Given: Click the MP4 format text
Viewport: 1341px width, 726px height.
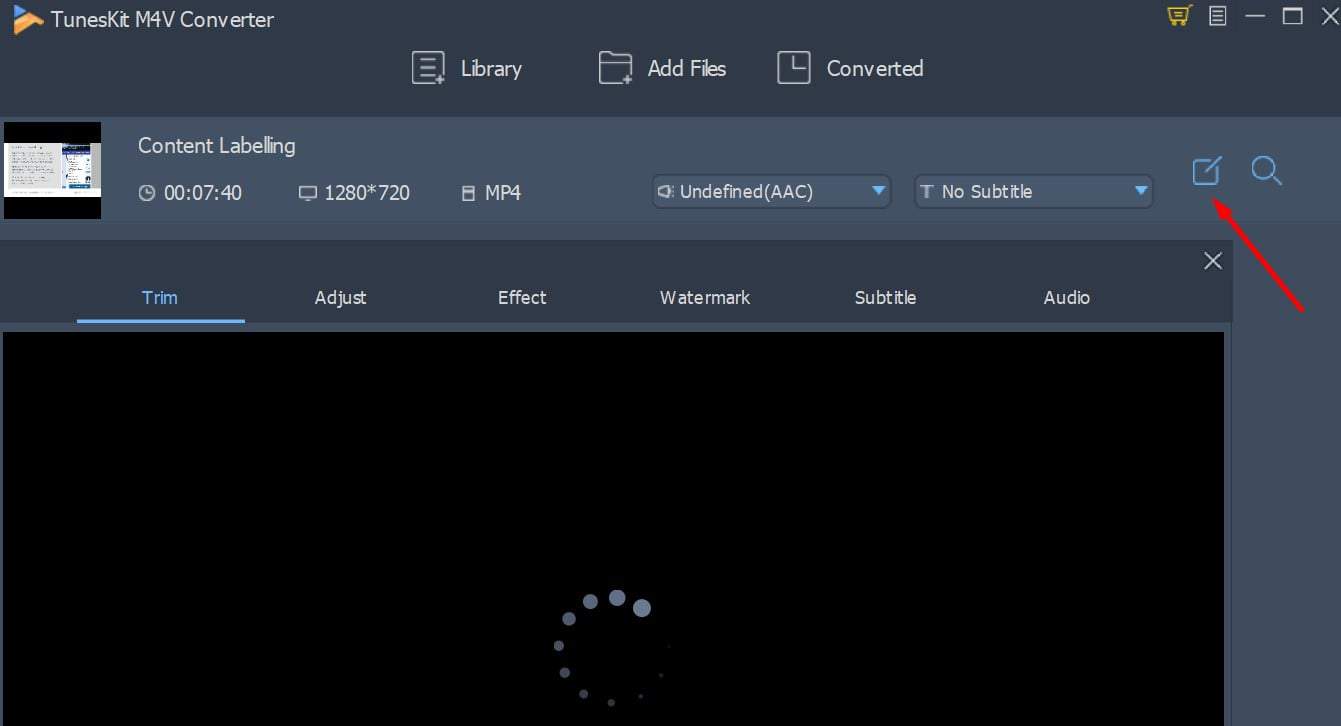Looking at the screenshot, I should 503,193.
